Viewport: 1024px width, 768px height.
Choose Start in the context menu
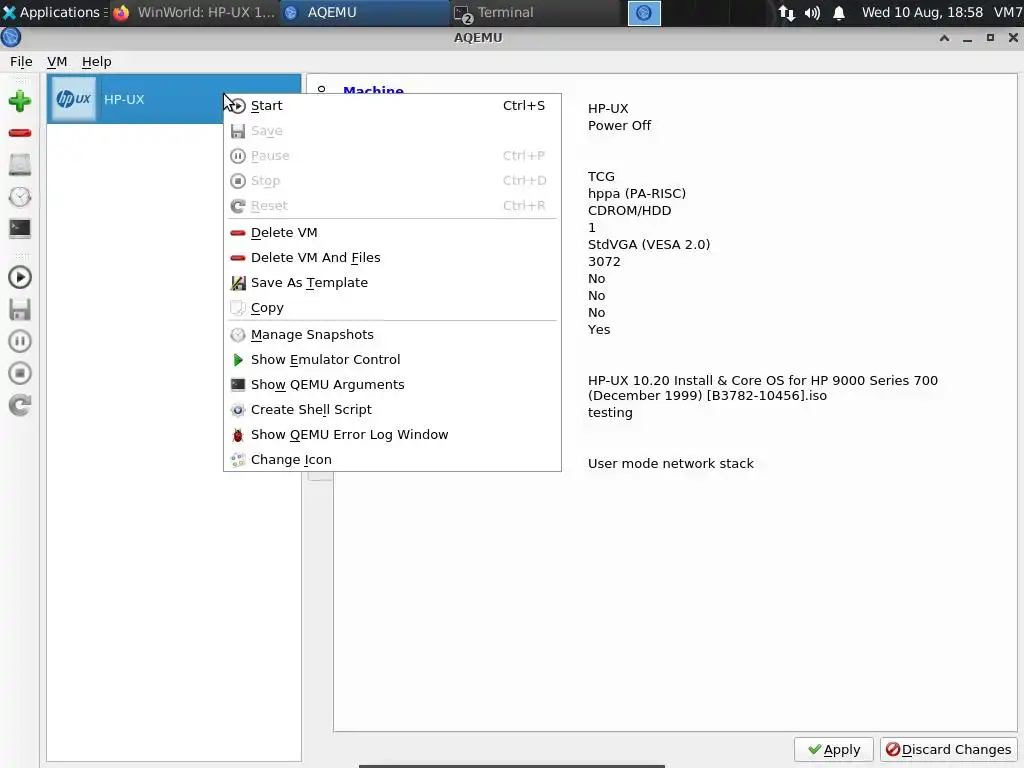coord(392,106)
